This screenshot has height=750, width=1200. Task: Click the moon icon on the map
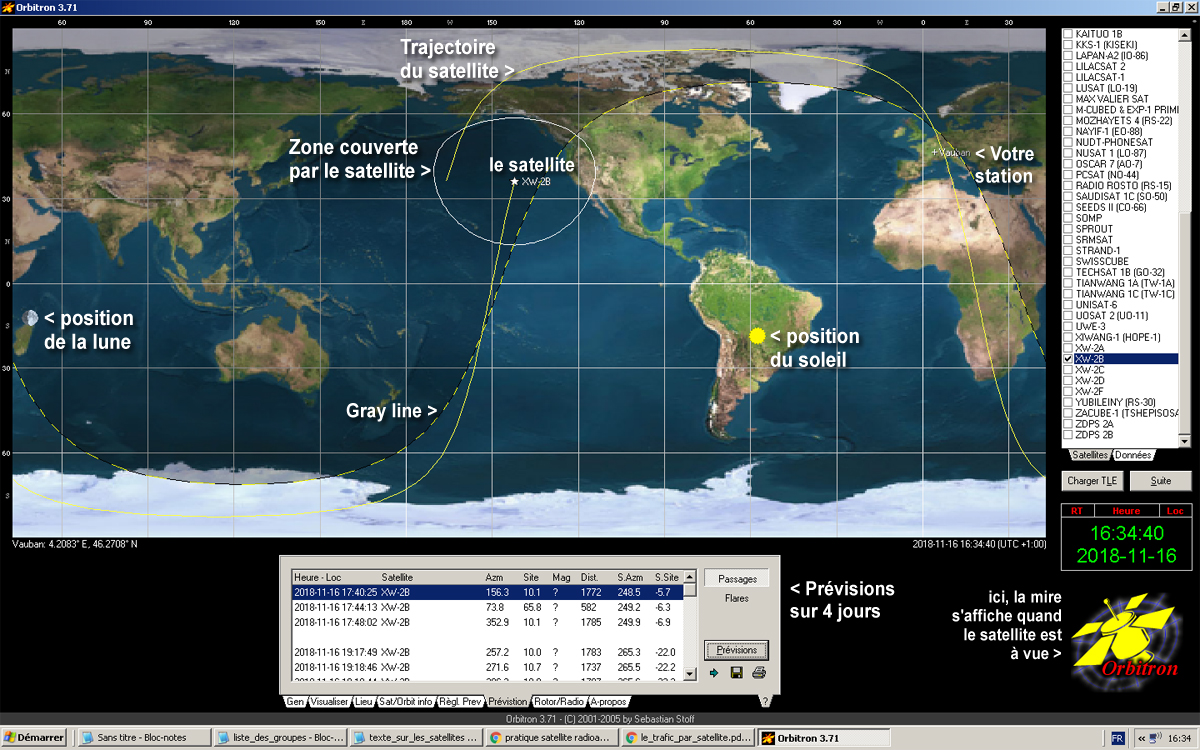click(x=31, y=319)
